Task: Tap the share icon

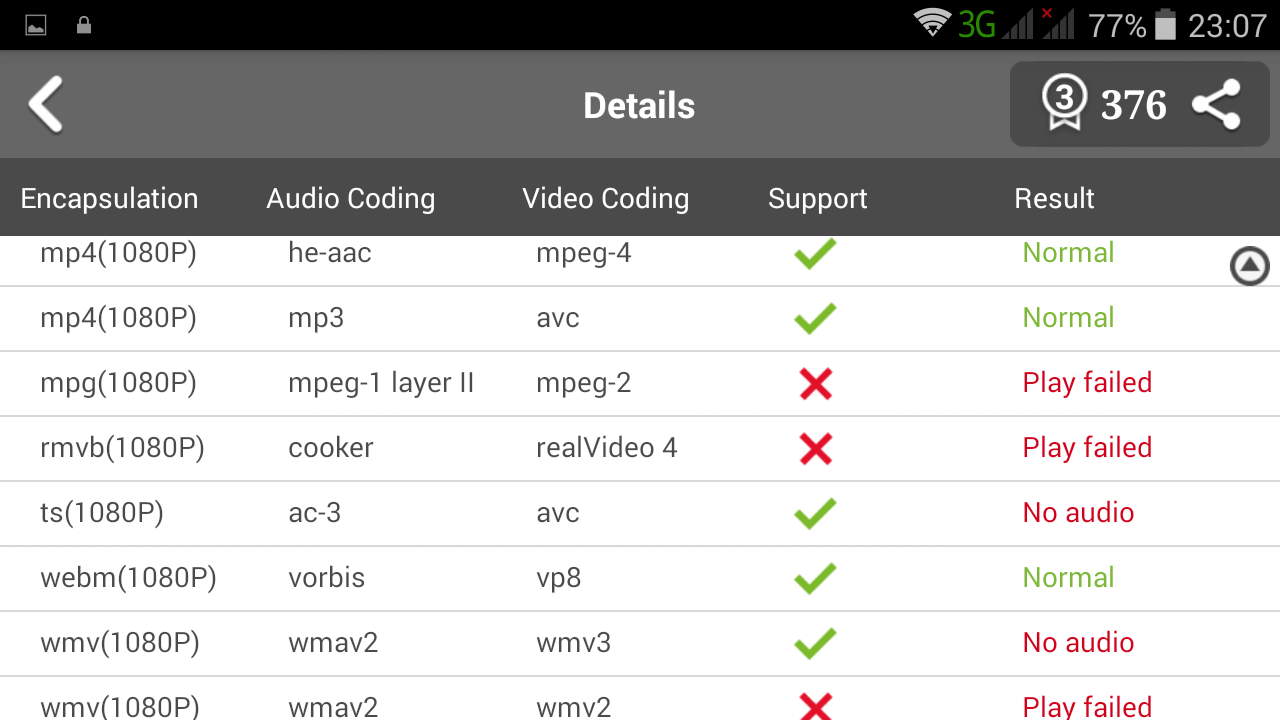Action: 1216,105
